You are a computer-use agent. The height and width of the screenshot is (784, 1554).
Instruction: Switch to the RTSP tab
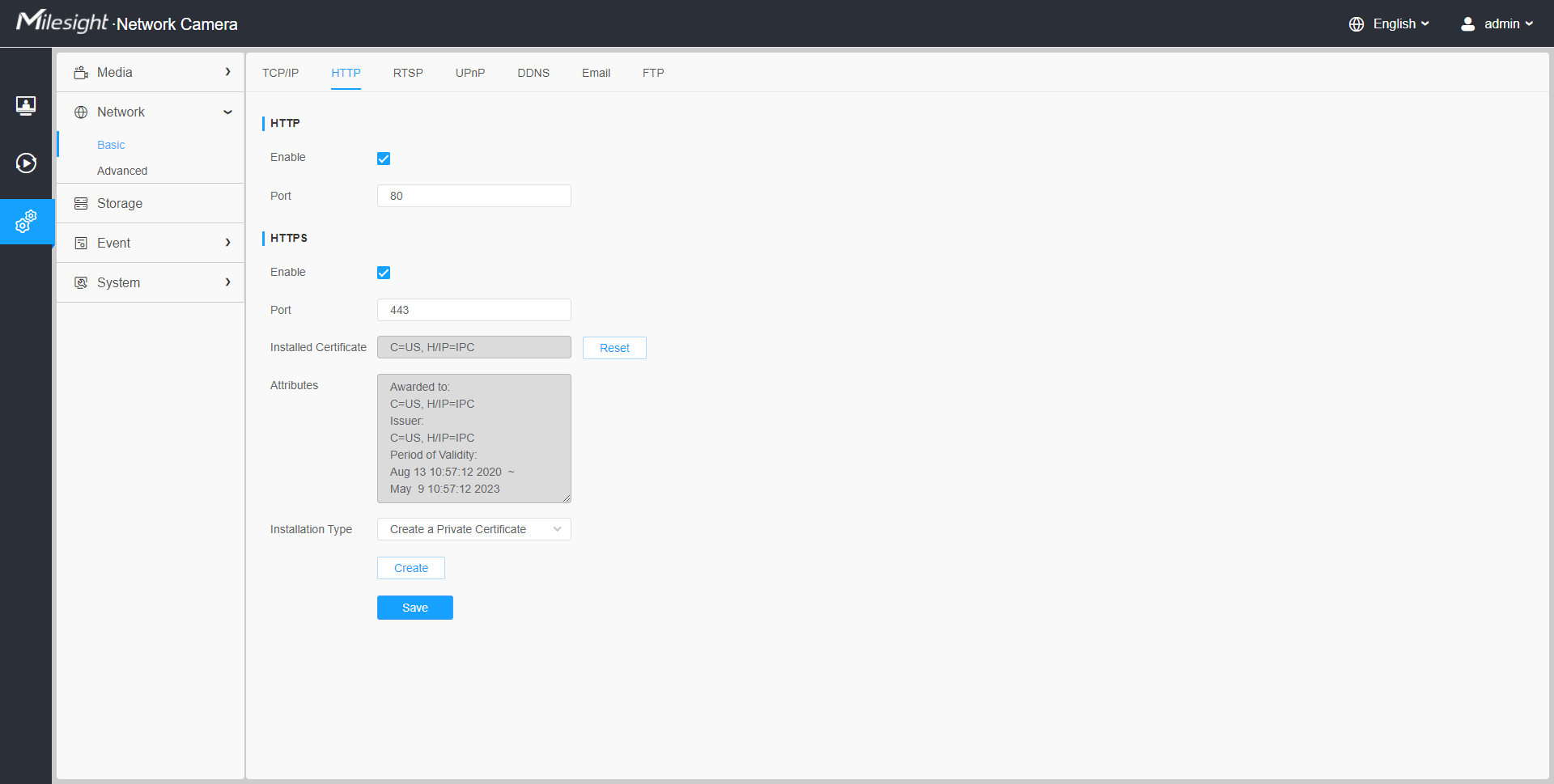408,73
